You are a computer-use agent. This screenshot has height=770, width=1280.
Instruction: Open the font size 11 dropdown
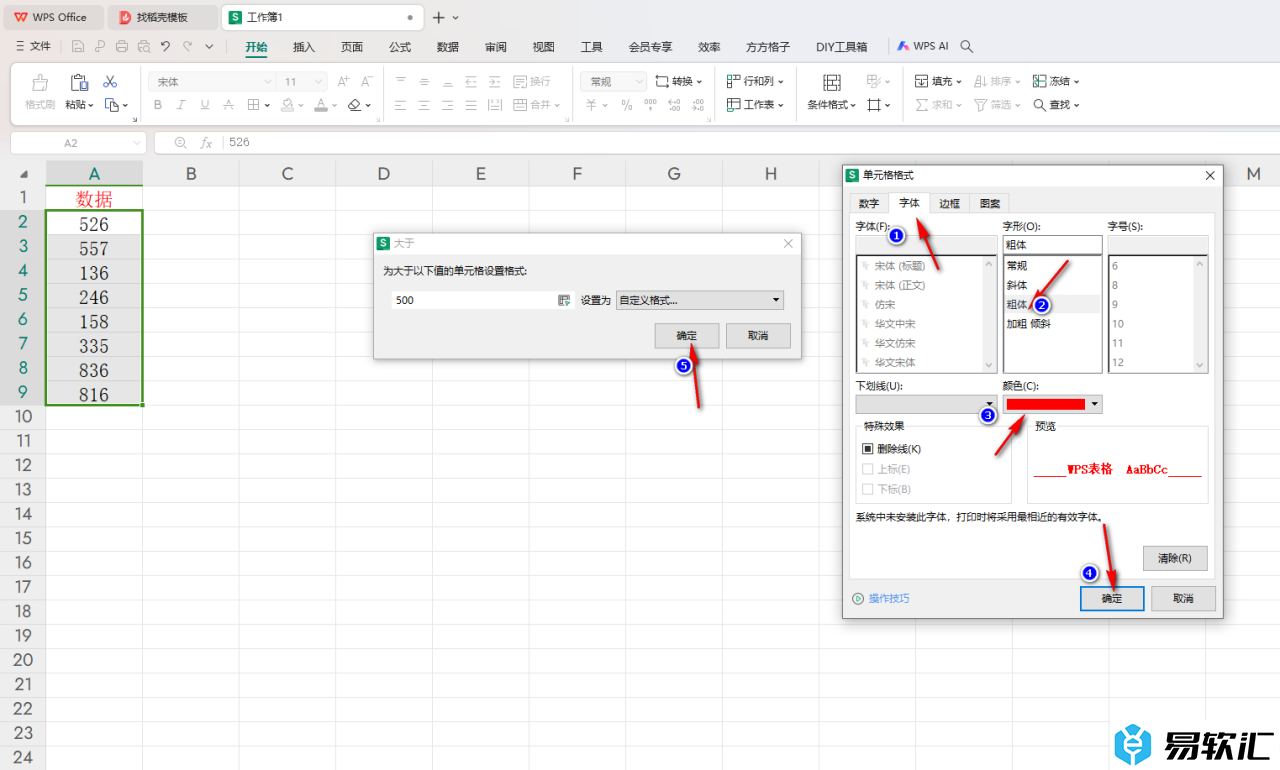(x=320, y=82)
